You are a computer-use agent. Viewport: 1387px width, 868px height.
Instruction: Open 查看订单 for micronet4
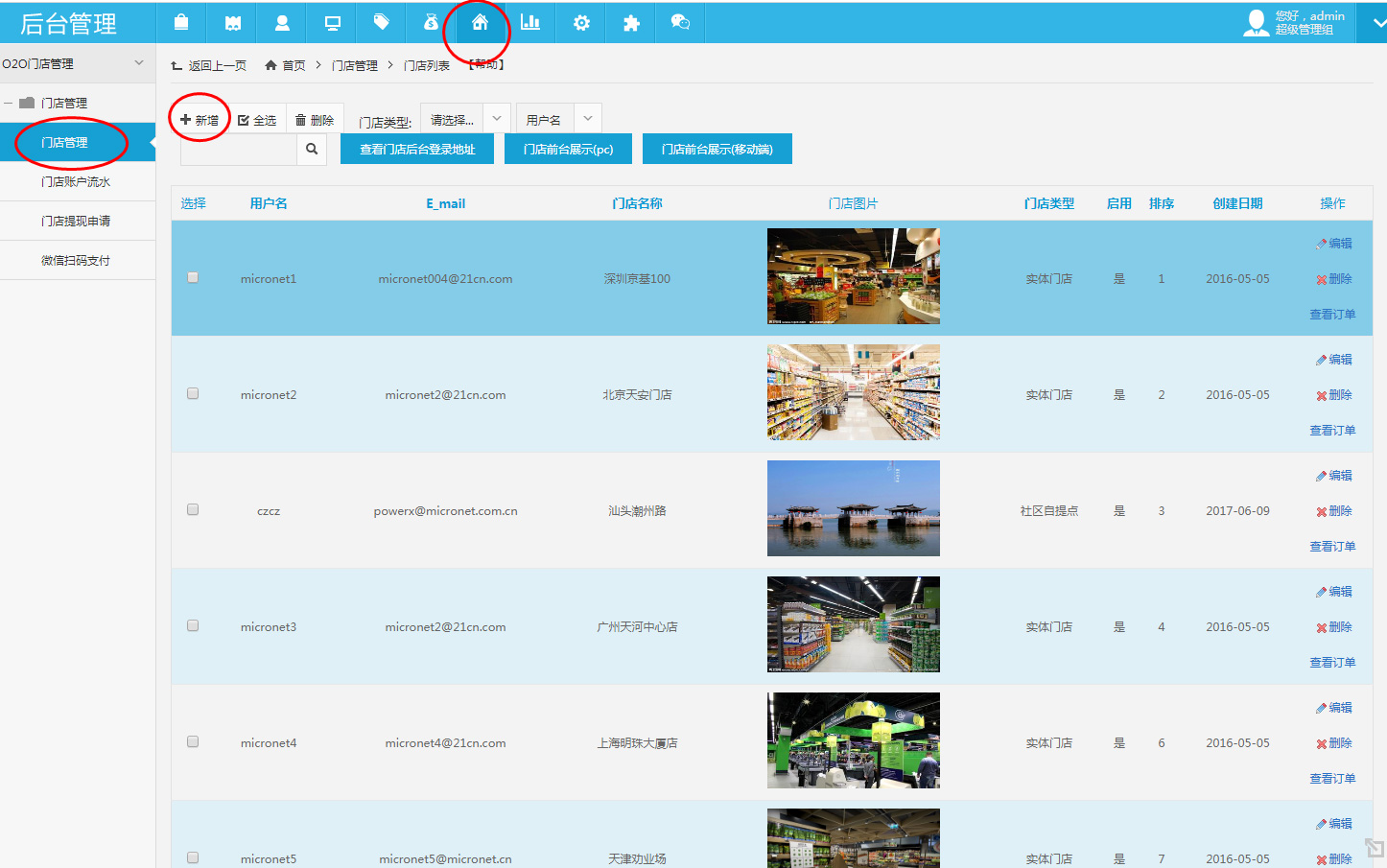(1332, 779)
